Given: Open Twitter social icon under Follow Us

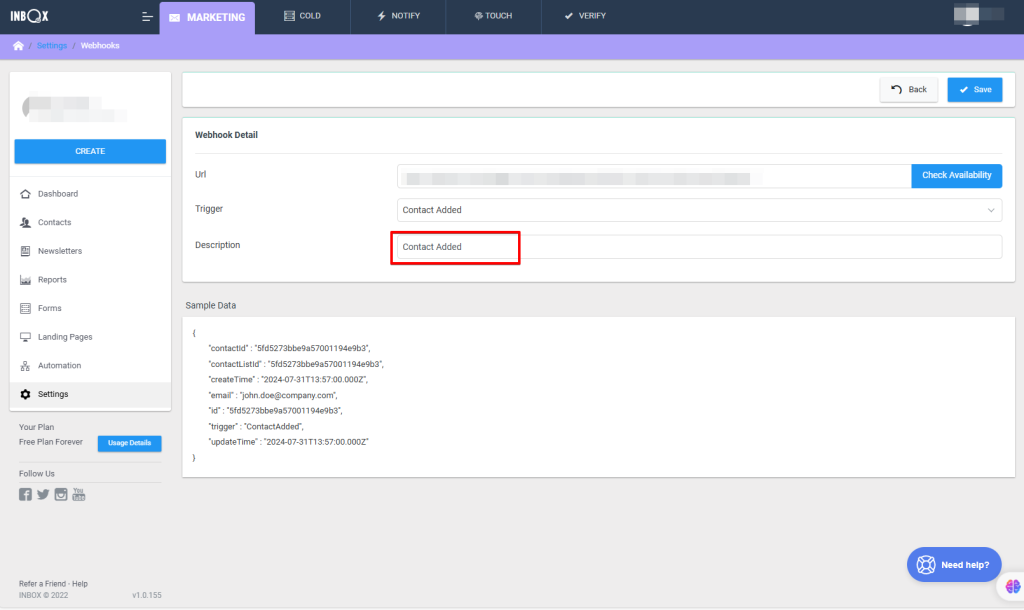Looking at the screenshot, I should click(x=43, y=494).
